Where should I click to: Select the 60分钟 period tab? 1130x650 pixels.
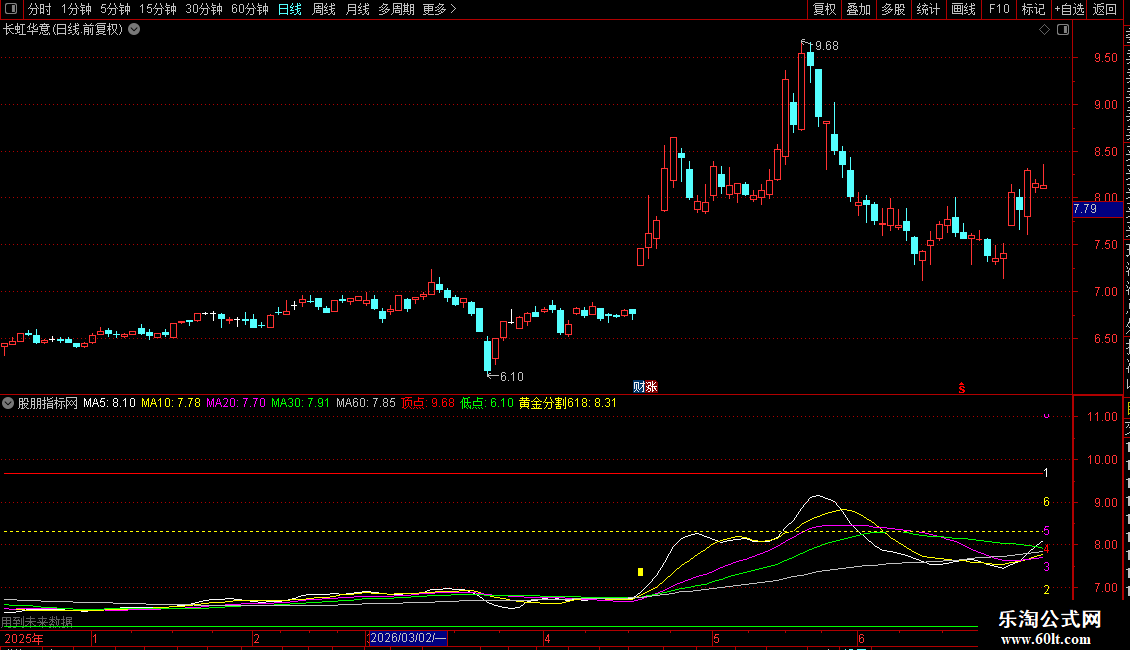click(x=250, y=9)
